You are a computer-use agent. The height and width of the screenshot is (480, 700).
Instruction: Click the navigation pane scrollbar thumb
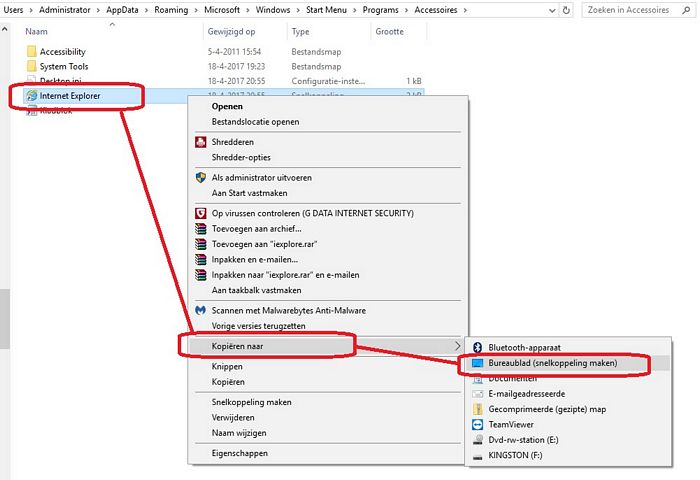[x=4, y=319]
